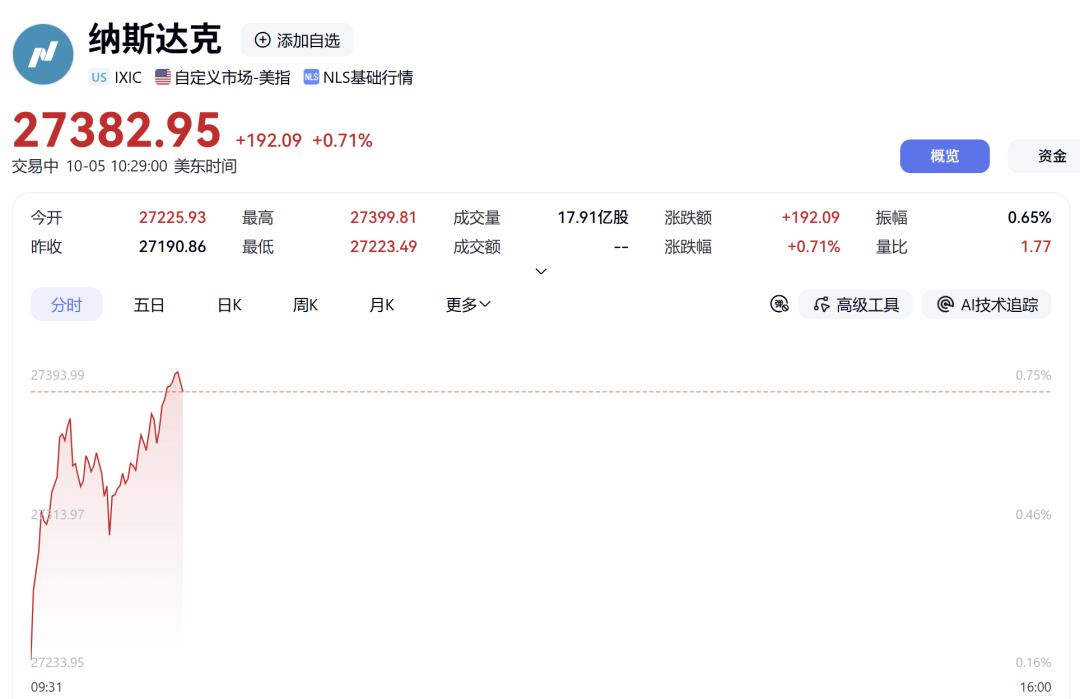This screenshot has width=1080, height=699.
Task: Click the 自定义市场-美指 link
Action: tap(232, 77)
